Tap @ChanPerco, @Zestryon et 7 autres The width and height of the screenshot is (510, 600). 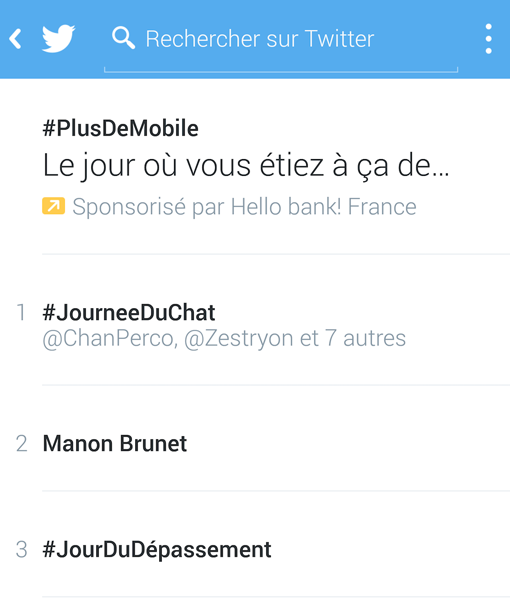pyautogui.click(x=224, y=339)
